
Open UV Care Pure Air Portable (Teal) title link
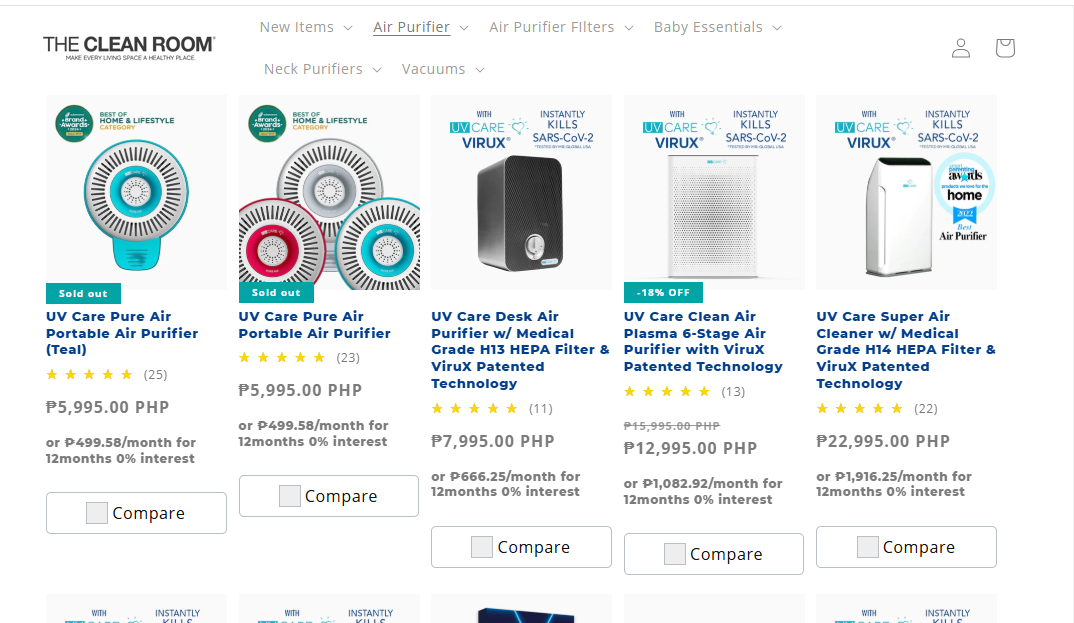[x=122, y=333]
